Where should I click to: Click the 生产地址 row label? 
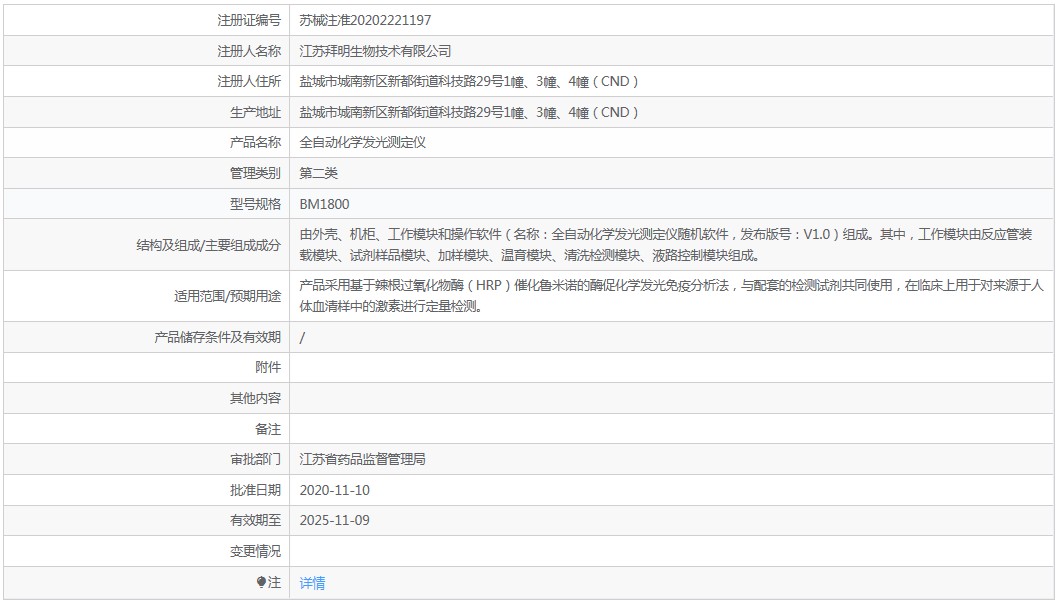255,113
